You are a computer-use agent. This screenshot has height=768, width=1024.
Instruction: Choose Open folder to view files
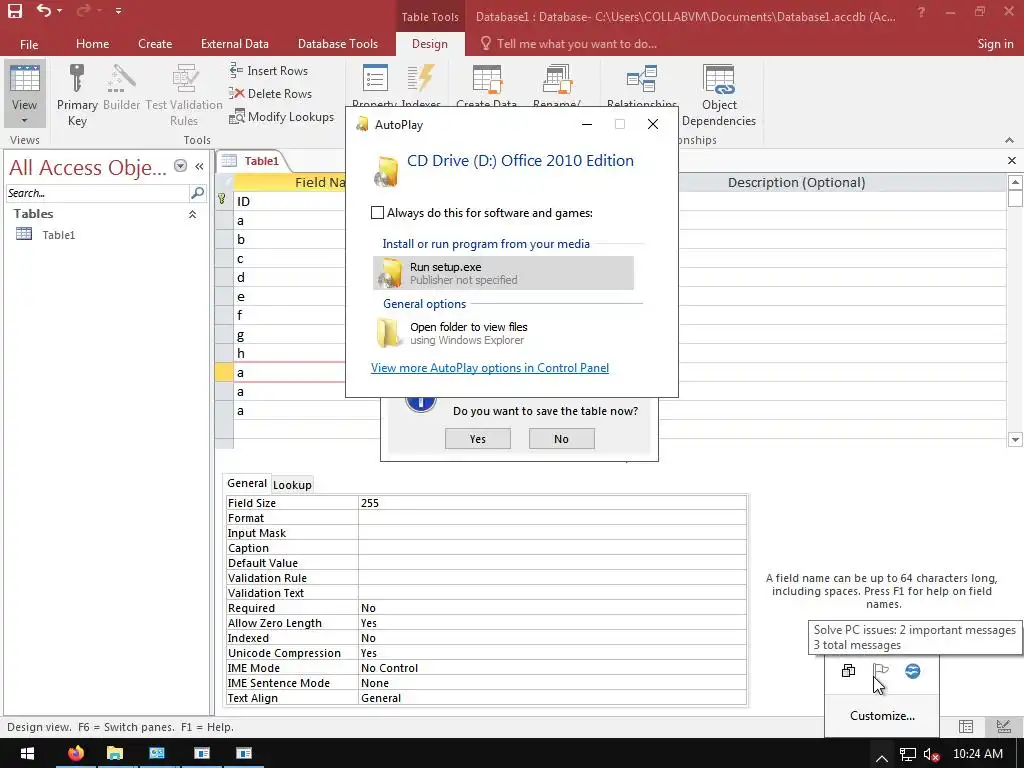coord(503,333)
